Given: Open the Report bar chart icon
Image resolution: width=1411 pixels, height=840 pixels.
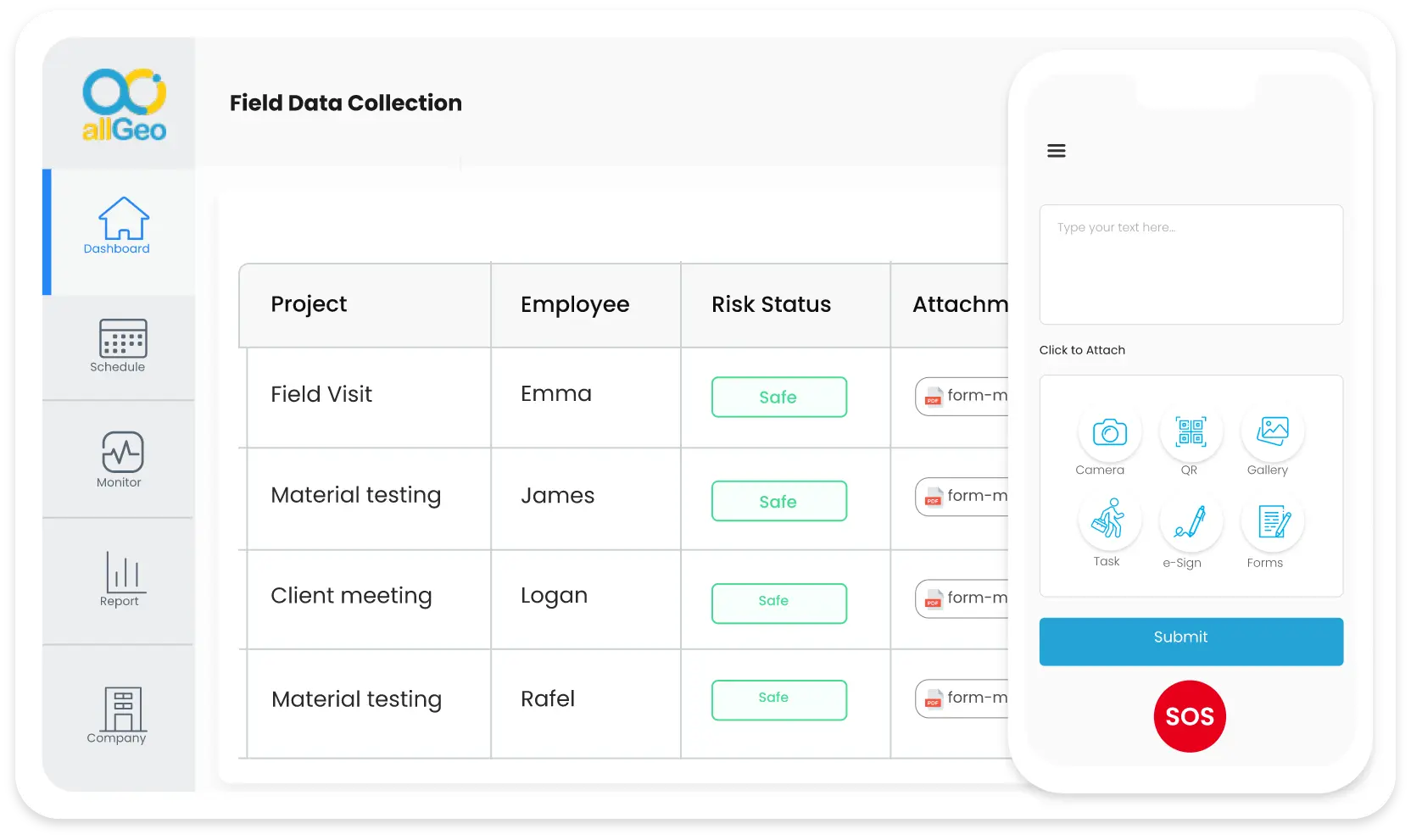Looking at the screenshot, I should tap(125, 572).
